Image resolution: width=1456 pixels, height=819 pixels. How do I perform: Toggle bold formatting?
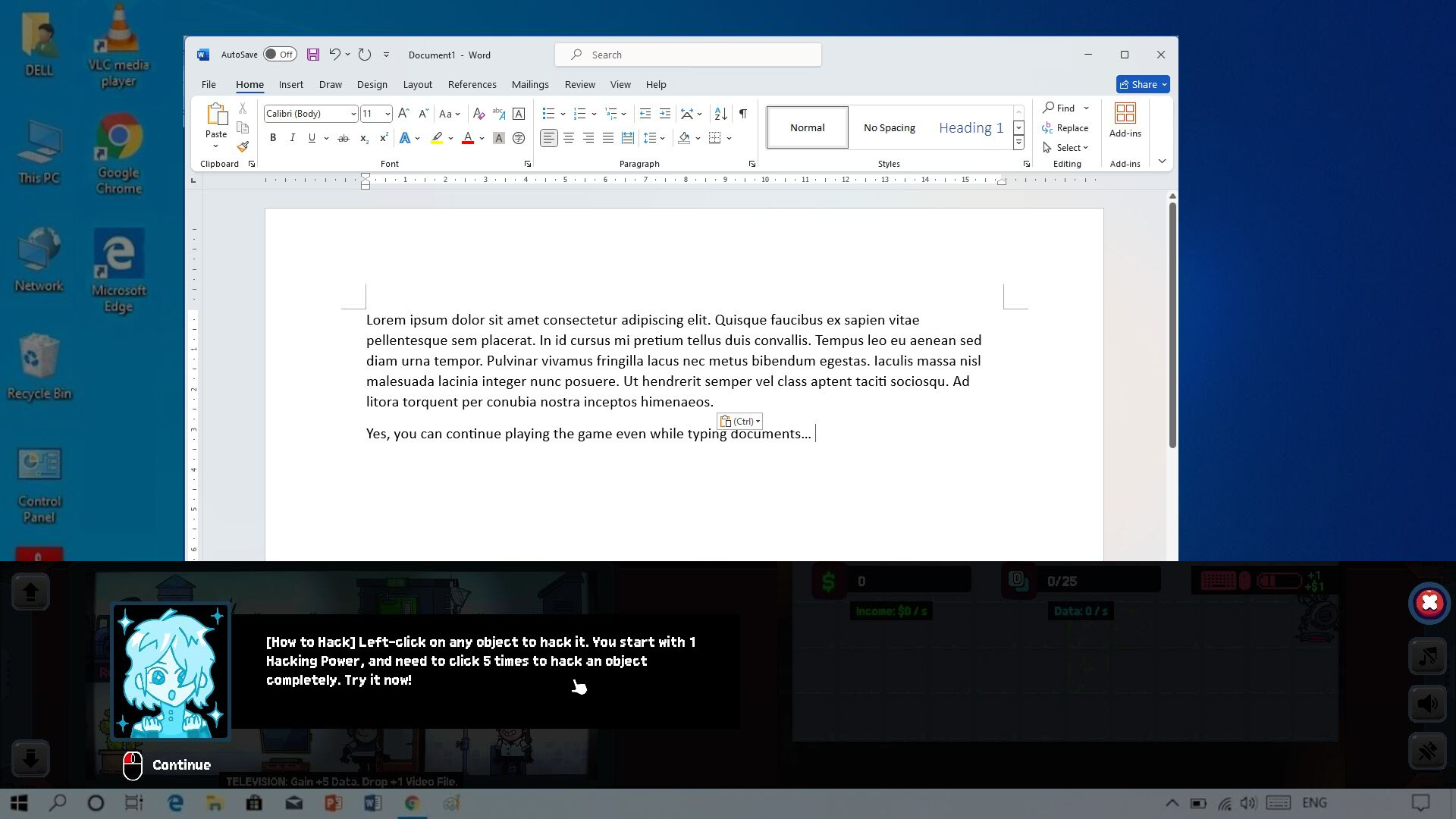pyautogui.click(x=273, y=138)
